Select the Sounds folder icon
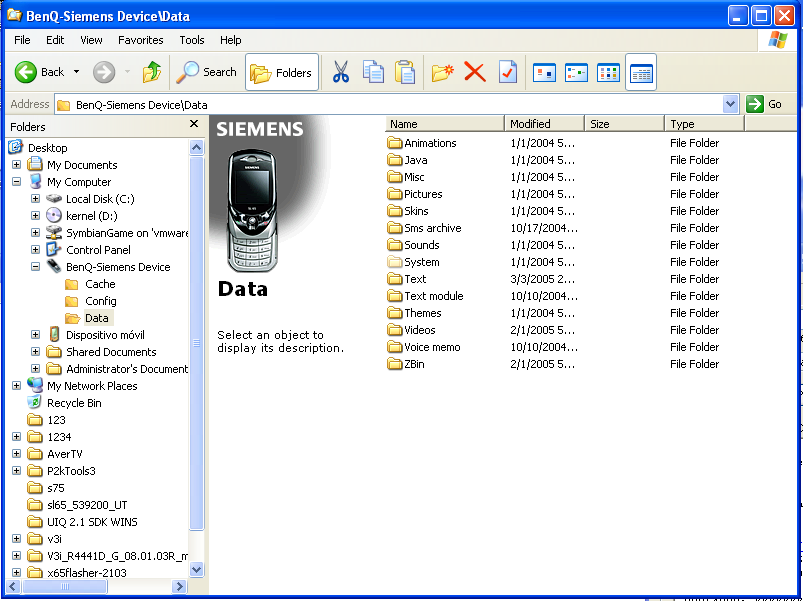 coord(394,245)
